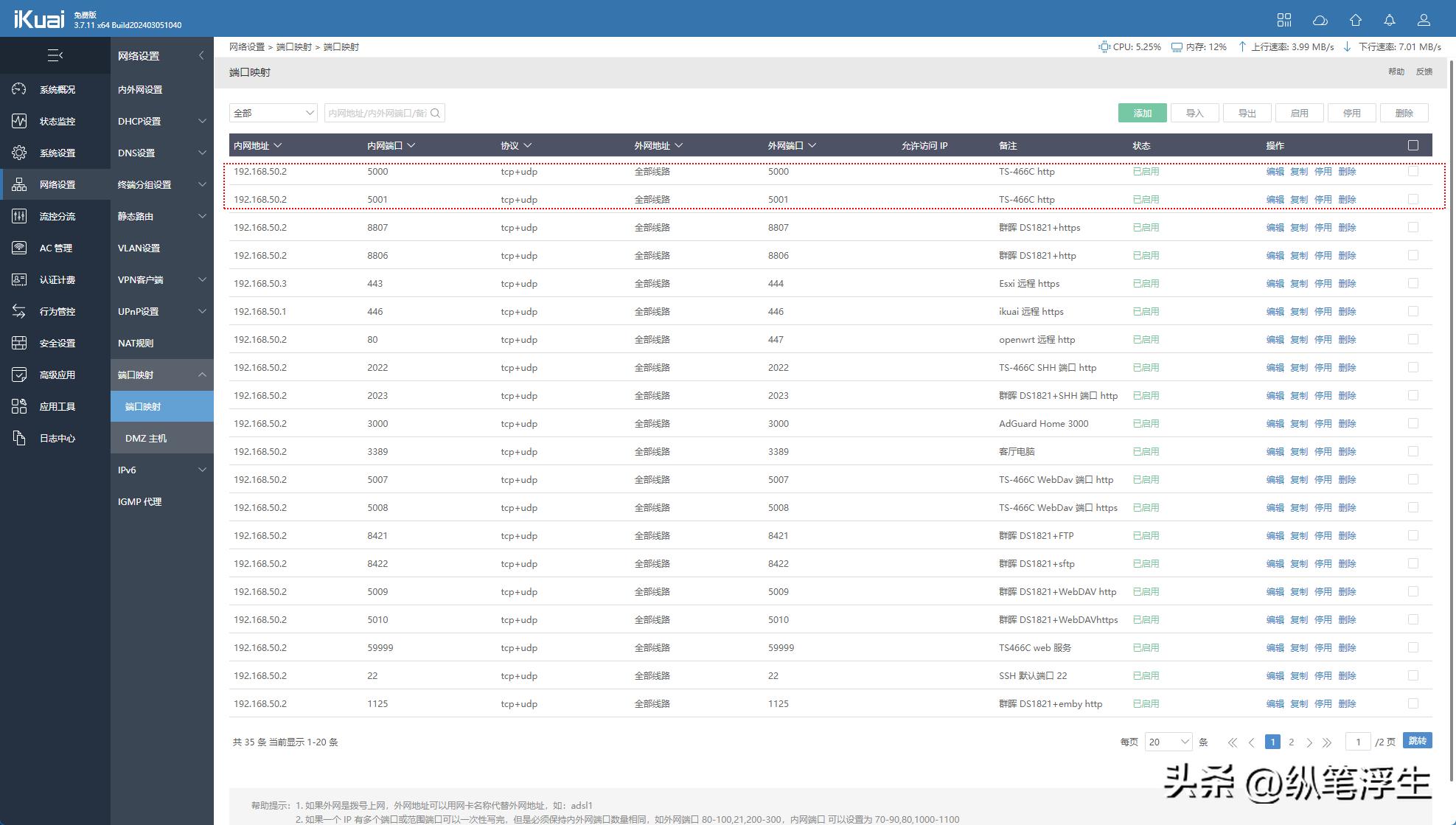Screen dimensions: 1456x825
Task: Open 安全设置 security sidebar icon
Action: [19, 343]
